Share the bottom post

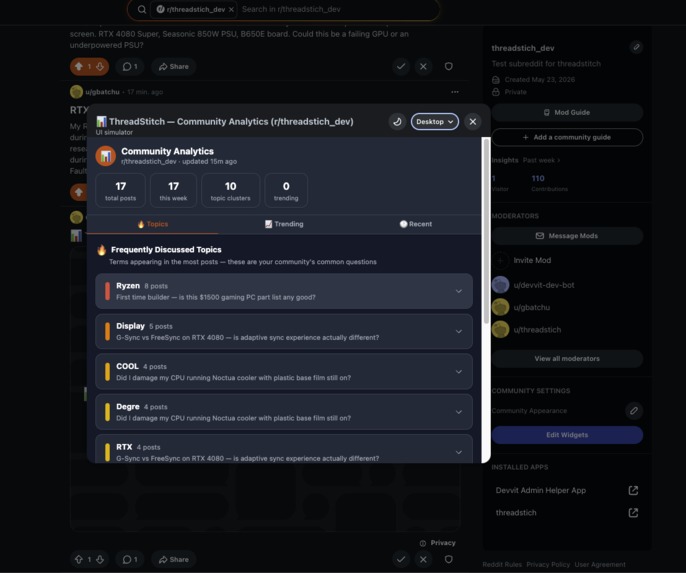coord(174,559)
